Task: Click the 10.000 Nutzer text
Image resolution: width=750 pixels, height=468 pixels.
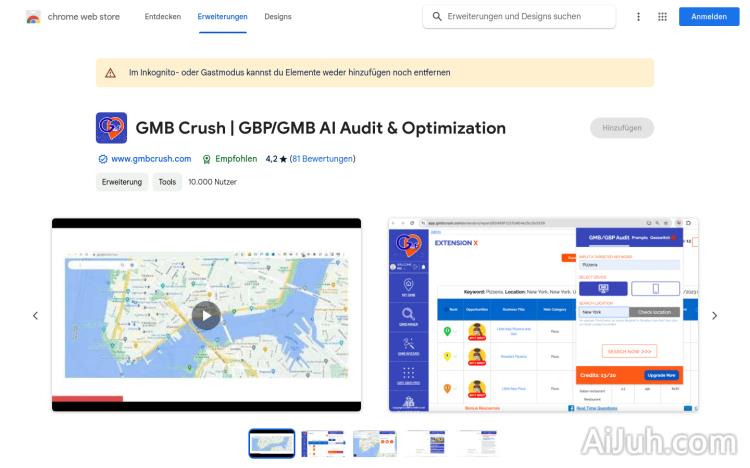Action: [212, 182]
